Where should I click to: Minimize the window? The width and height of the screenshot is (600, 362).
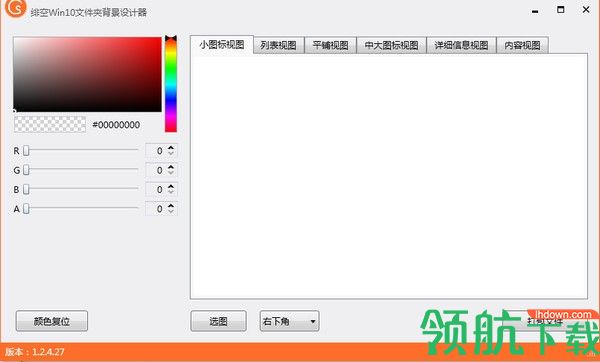(535, 11)
